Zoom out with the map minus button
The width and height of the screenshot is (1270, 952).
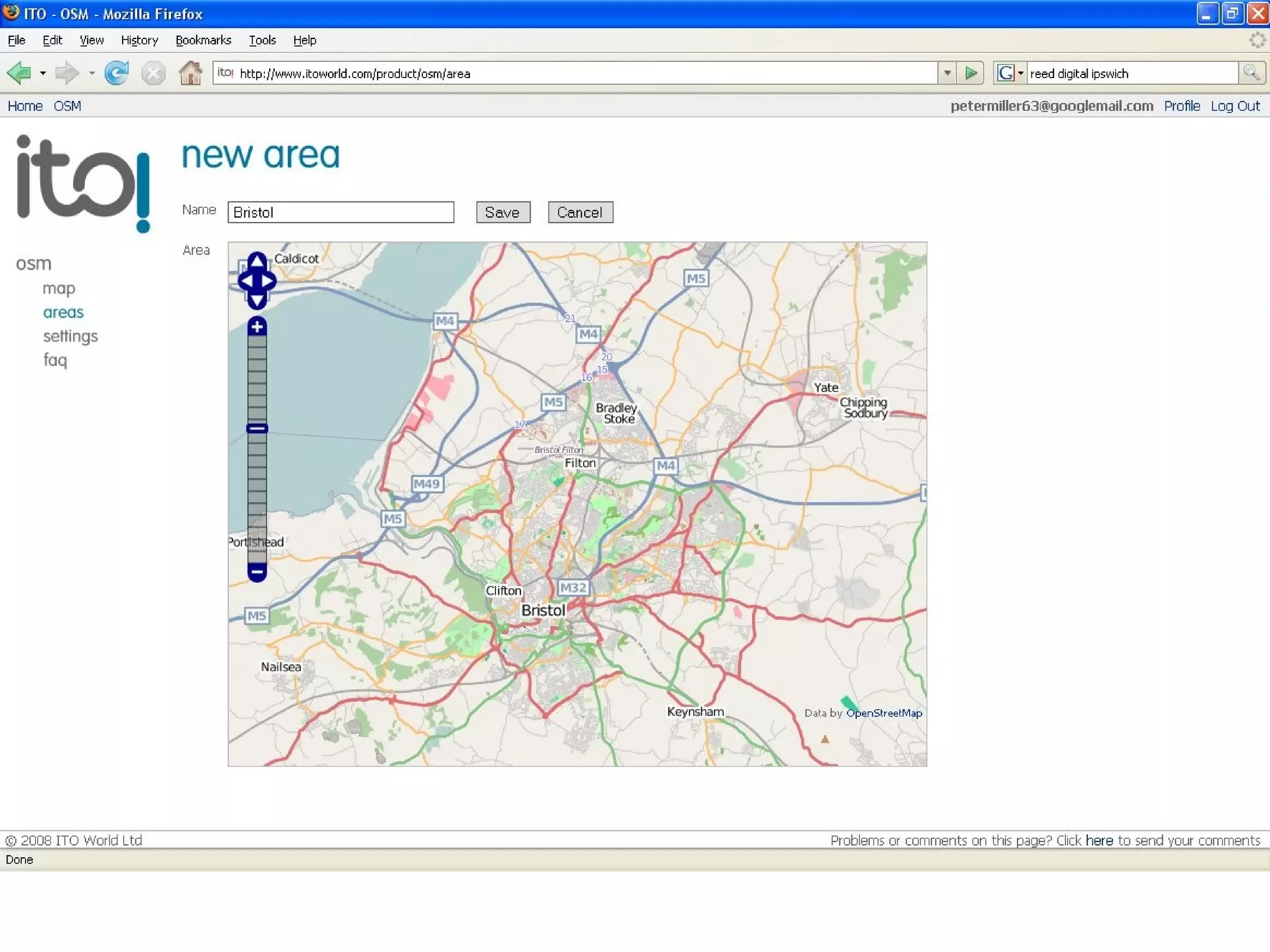click(x=257, y=571)
